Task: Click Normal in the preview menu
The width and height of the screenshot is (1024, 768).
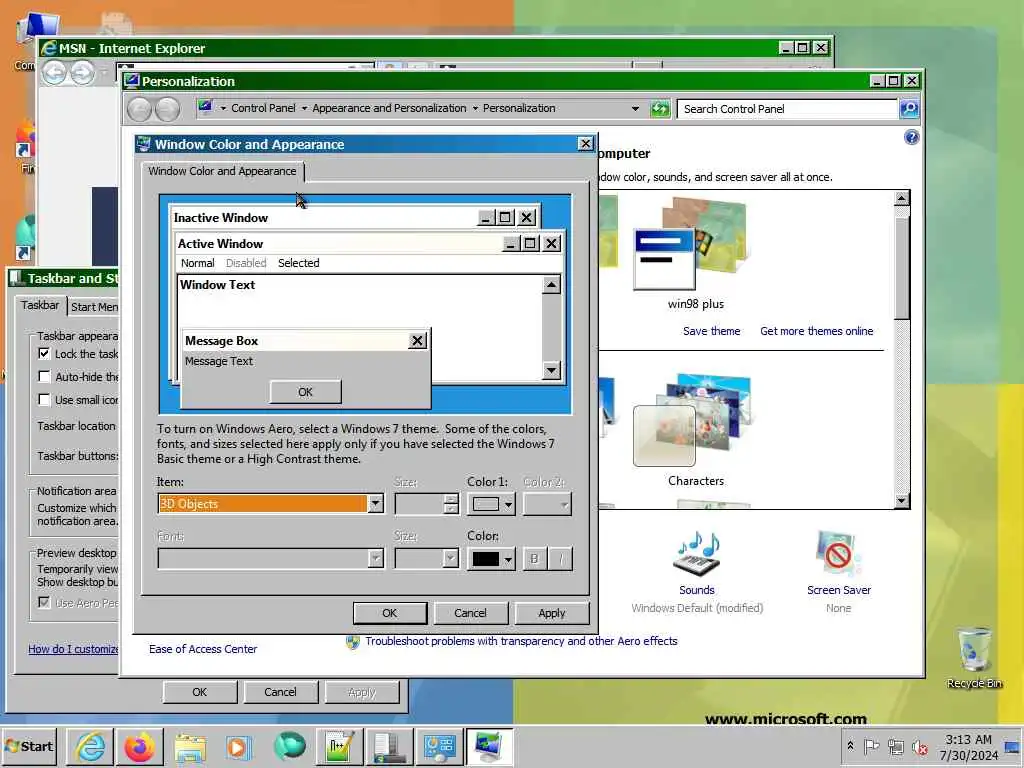Action: click(197, 263)
